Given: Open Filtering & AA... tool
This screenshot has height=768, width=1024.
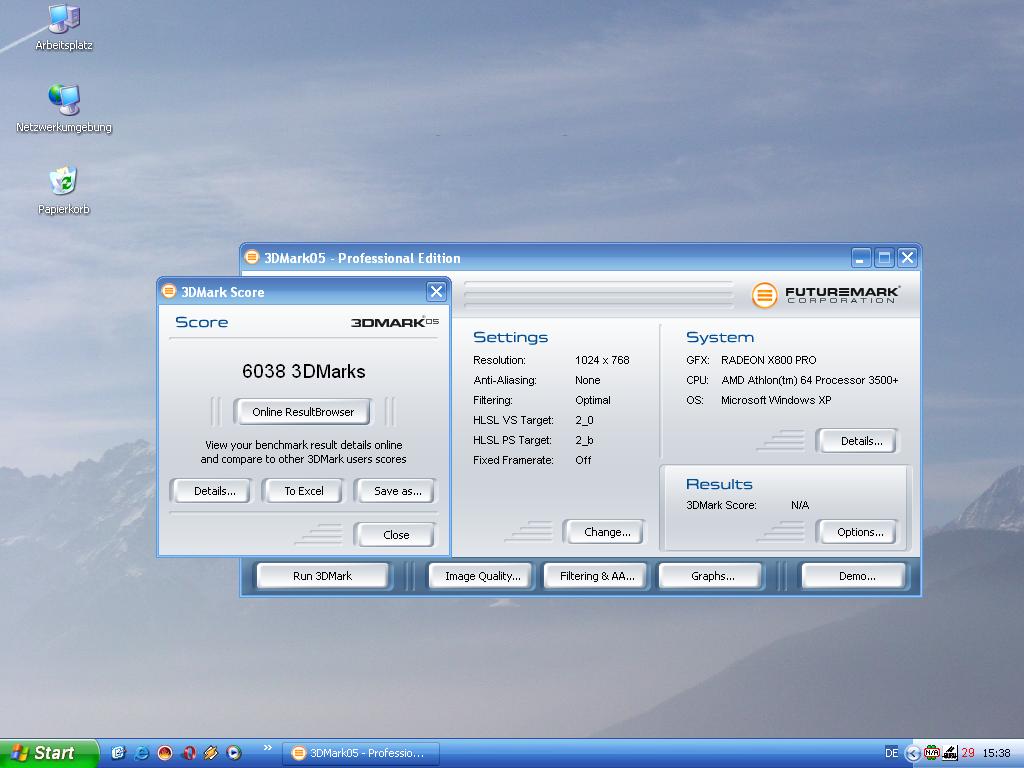Looking at the screenshot, I should tap(597, 576).
